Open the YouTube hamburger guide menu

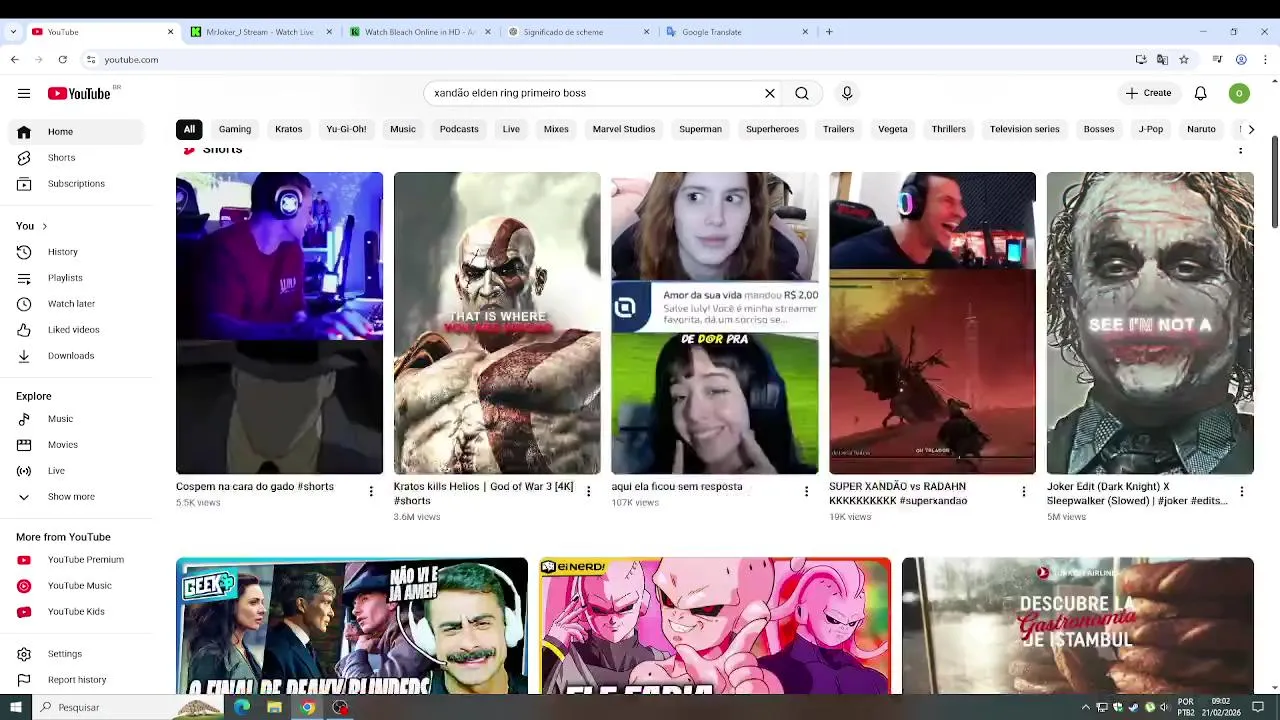tap(24, 93)
